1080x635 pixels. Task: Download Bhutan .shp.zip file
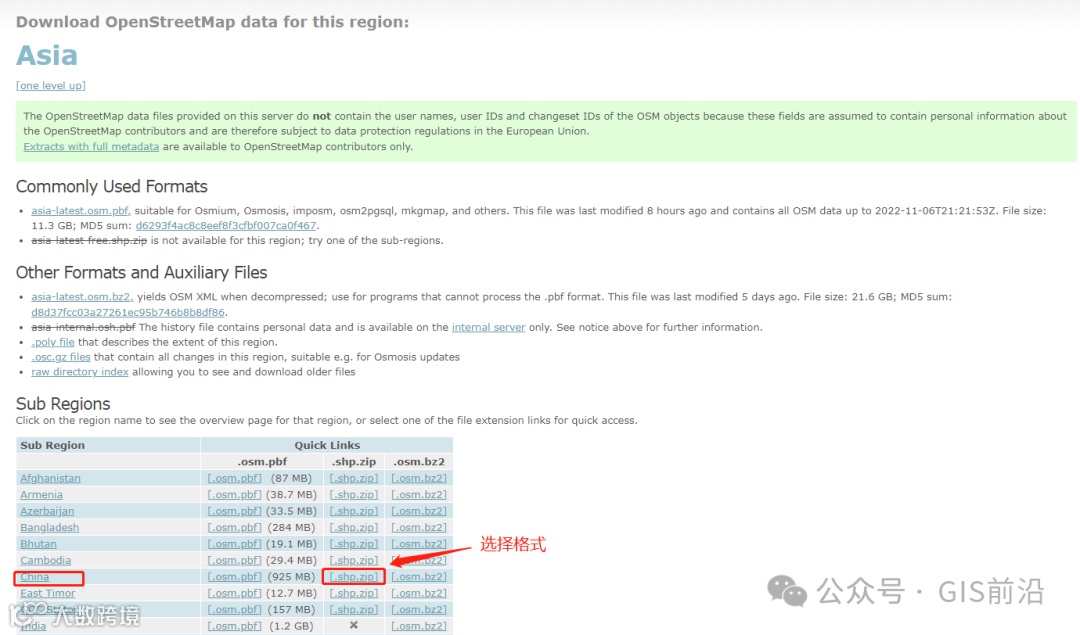pos(354,544)
